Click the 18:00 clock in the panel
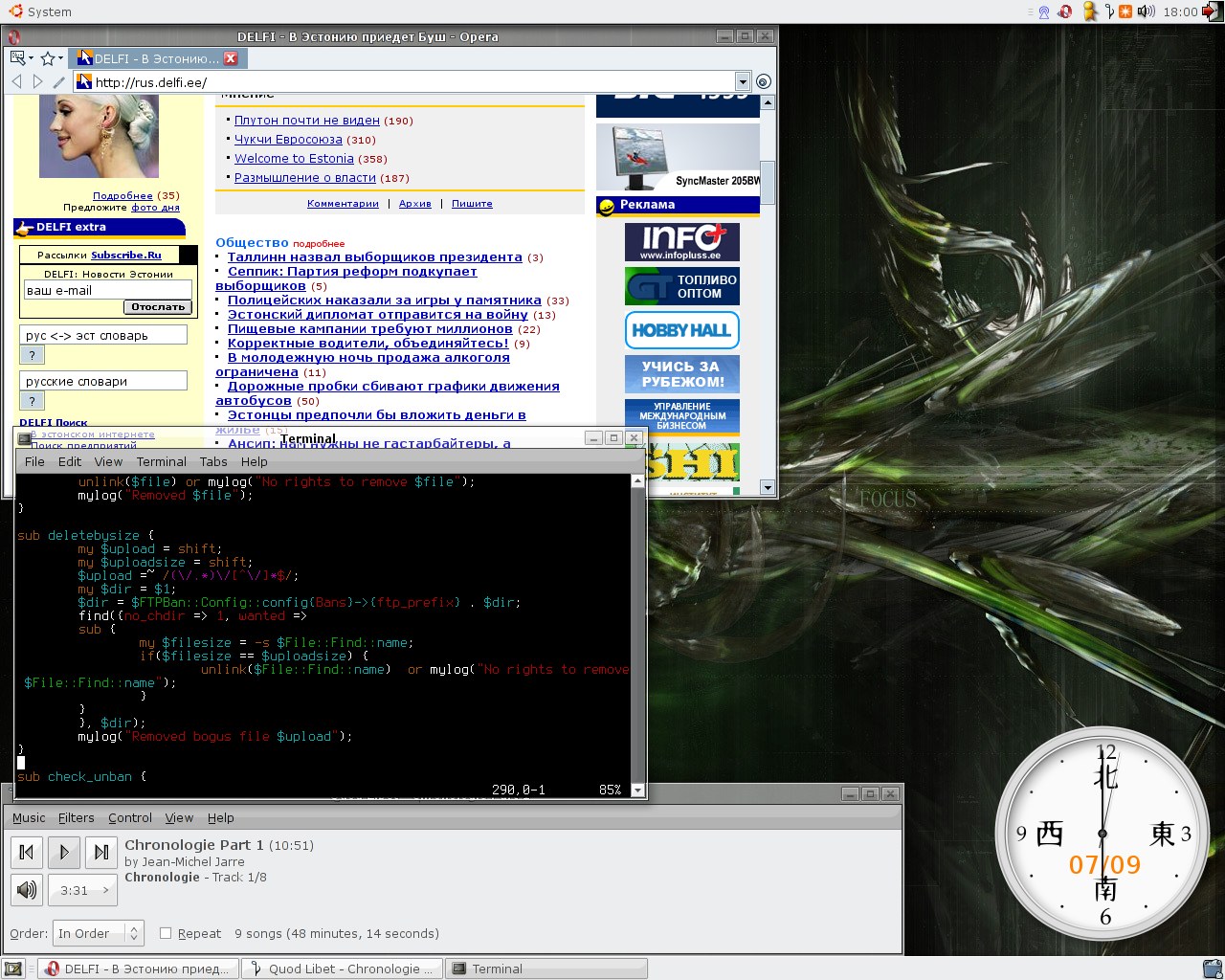The image size is (1225, 980). coord(1180,11)
